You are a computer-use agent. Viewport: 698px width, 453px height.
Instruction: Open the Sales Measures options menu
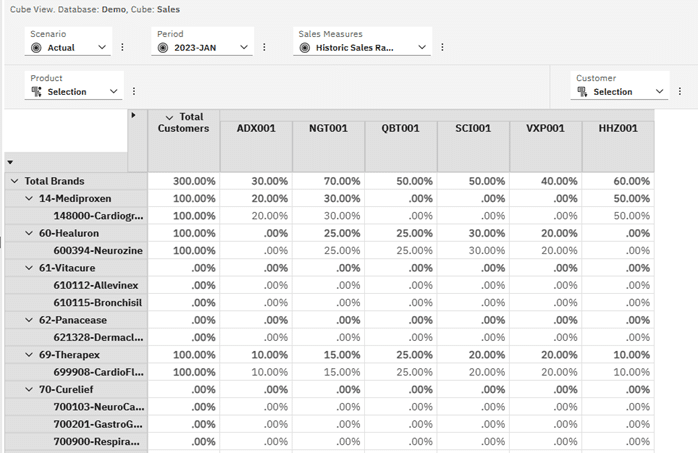[x=442, y=47]
